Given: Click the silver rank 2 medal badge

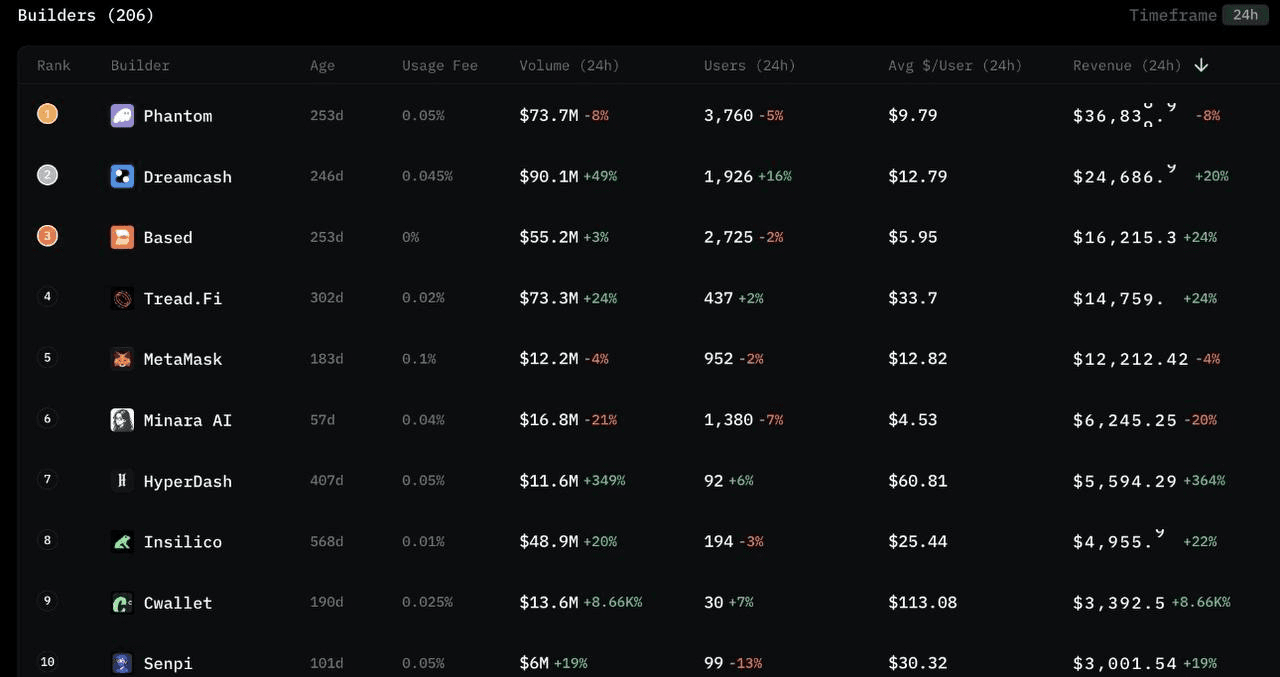Looking at the screenshot, I should [47, 175].
